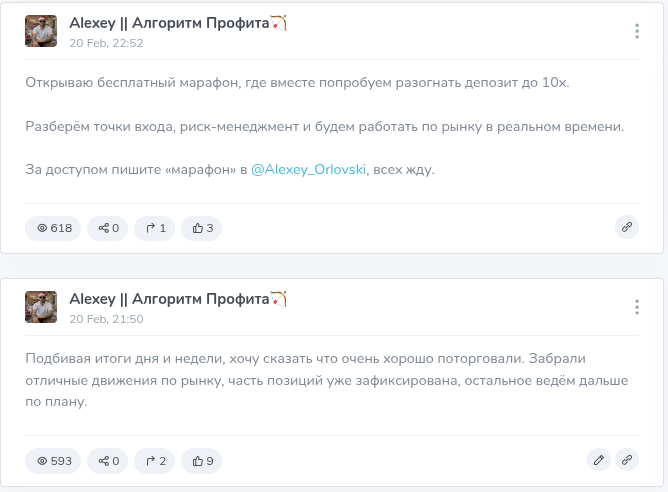This screenshot has width=668, height=492.
Task: Open @Alexey_Orlovski mention link
Action: click(x=308, y=170)
